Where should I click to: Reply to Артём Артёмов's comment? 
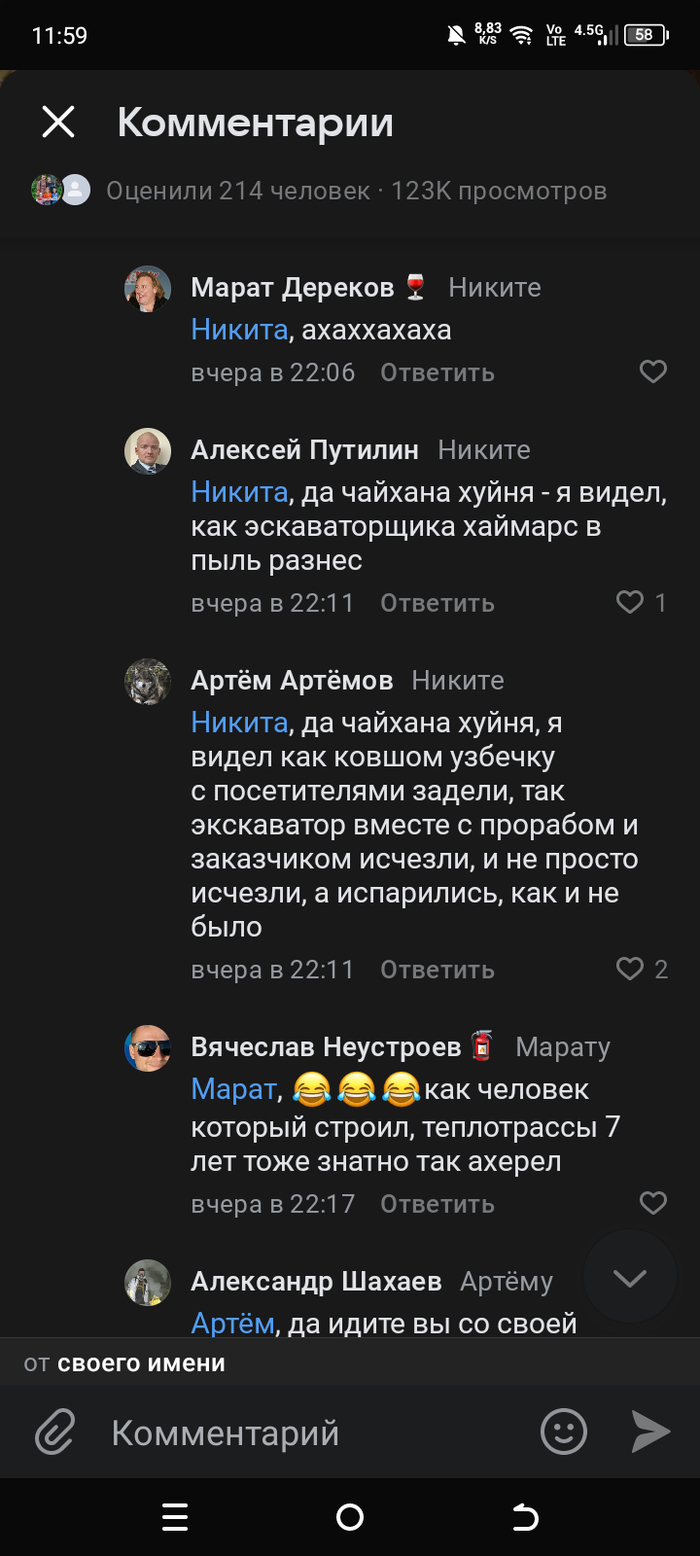[x=437, y=969]
